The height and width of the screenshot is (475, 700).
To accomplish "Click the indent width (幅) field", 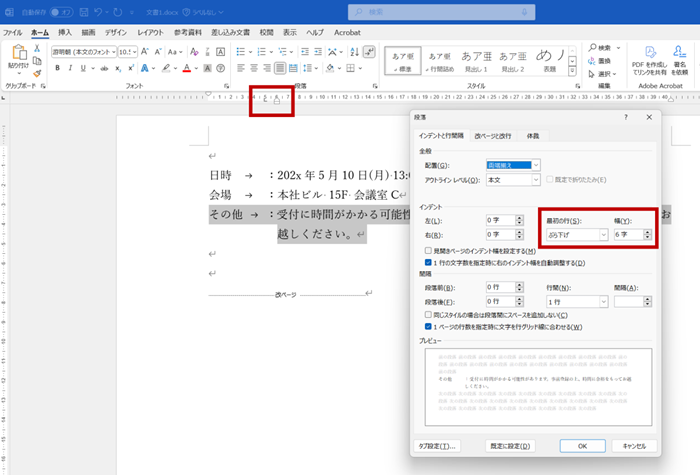I will tap(626, 234).
